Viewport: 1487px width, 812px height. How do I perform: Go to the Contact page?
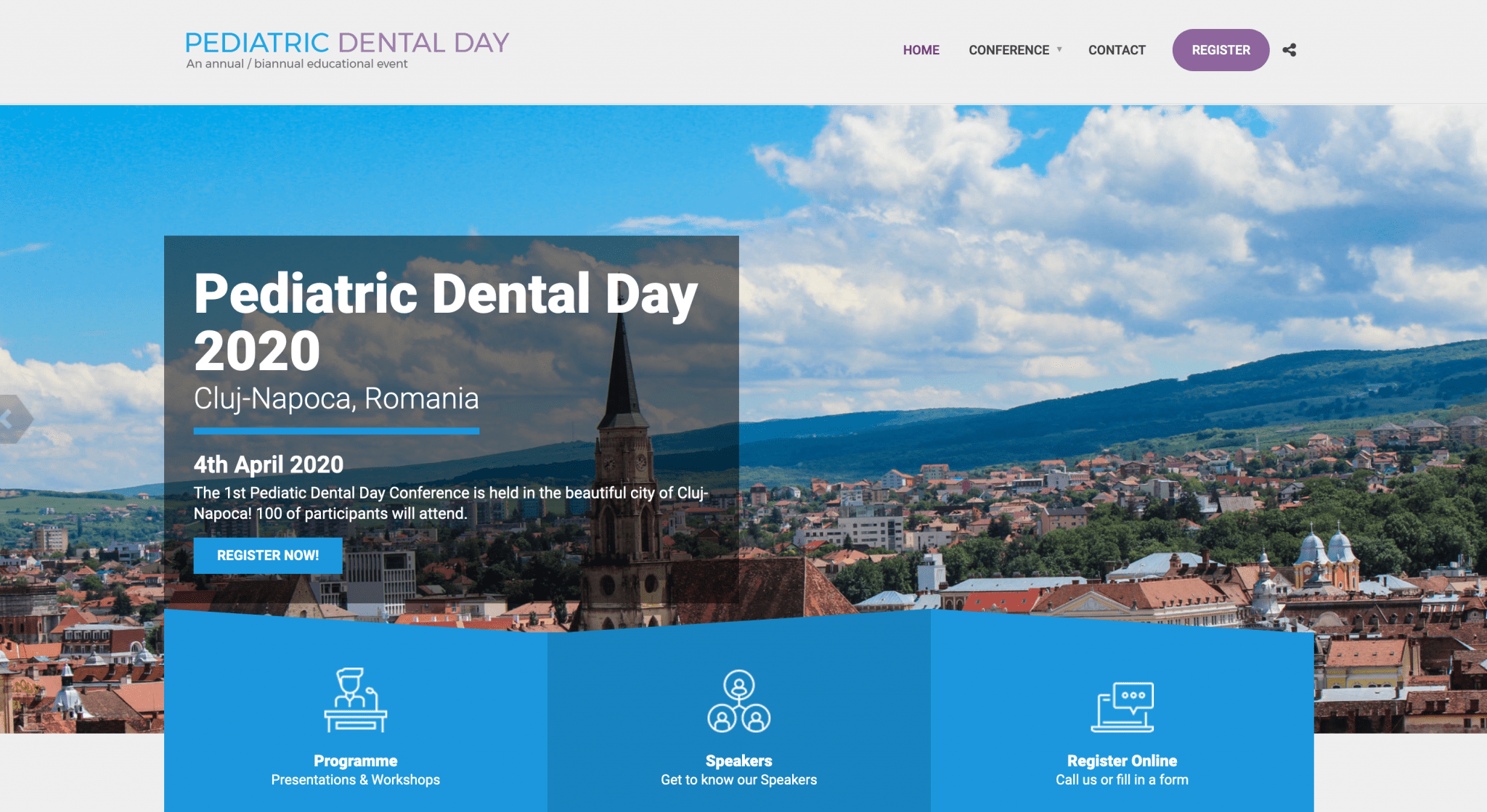click(1116, 50)
